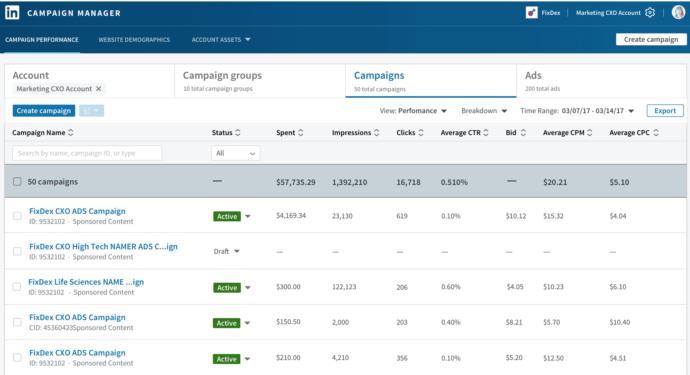
Task: Switch to Website Demographics tab
Action: (134, 40)
